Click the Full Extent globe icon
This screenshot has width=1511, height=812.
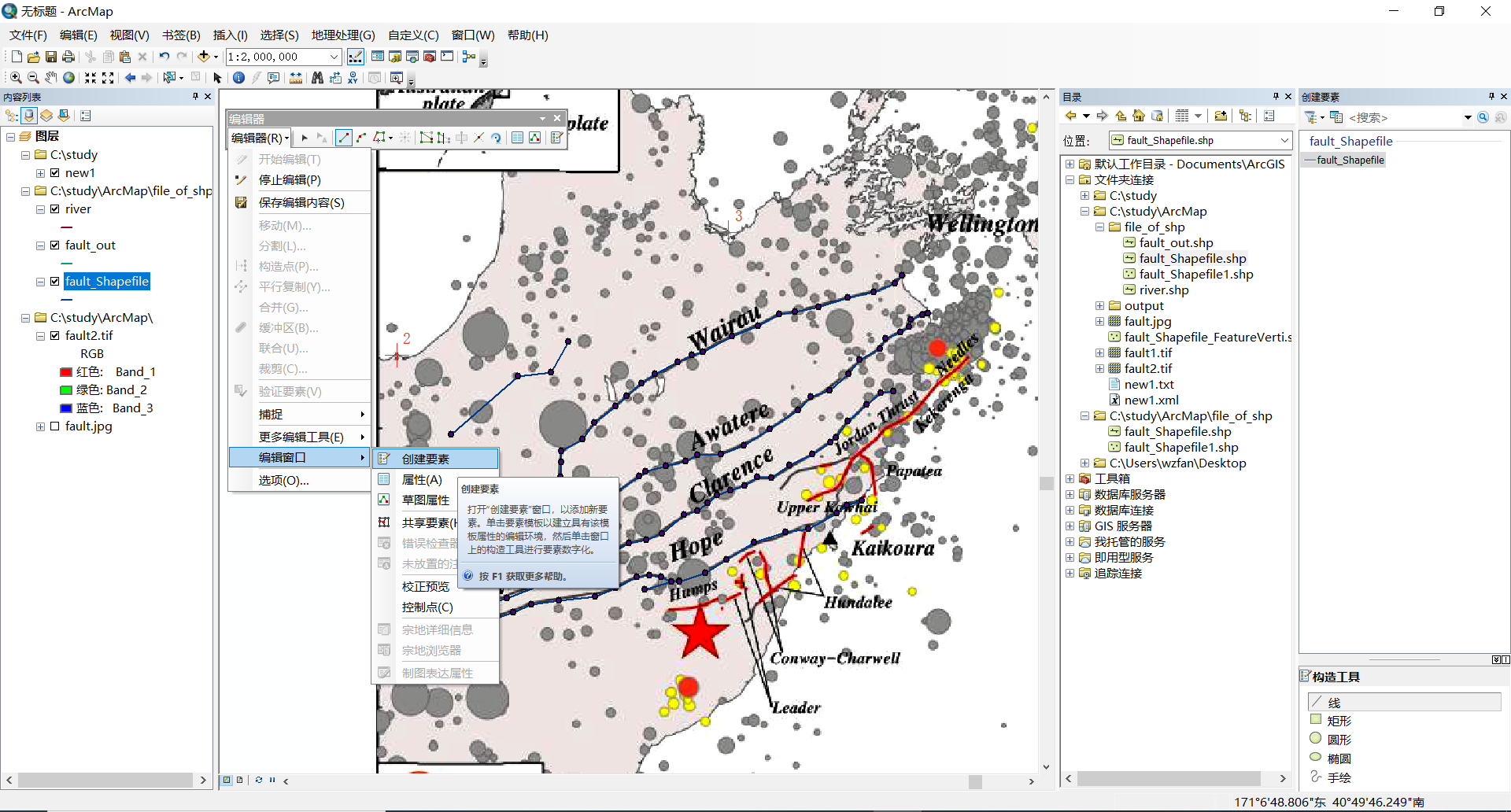click(x=68, y=78)
